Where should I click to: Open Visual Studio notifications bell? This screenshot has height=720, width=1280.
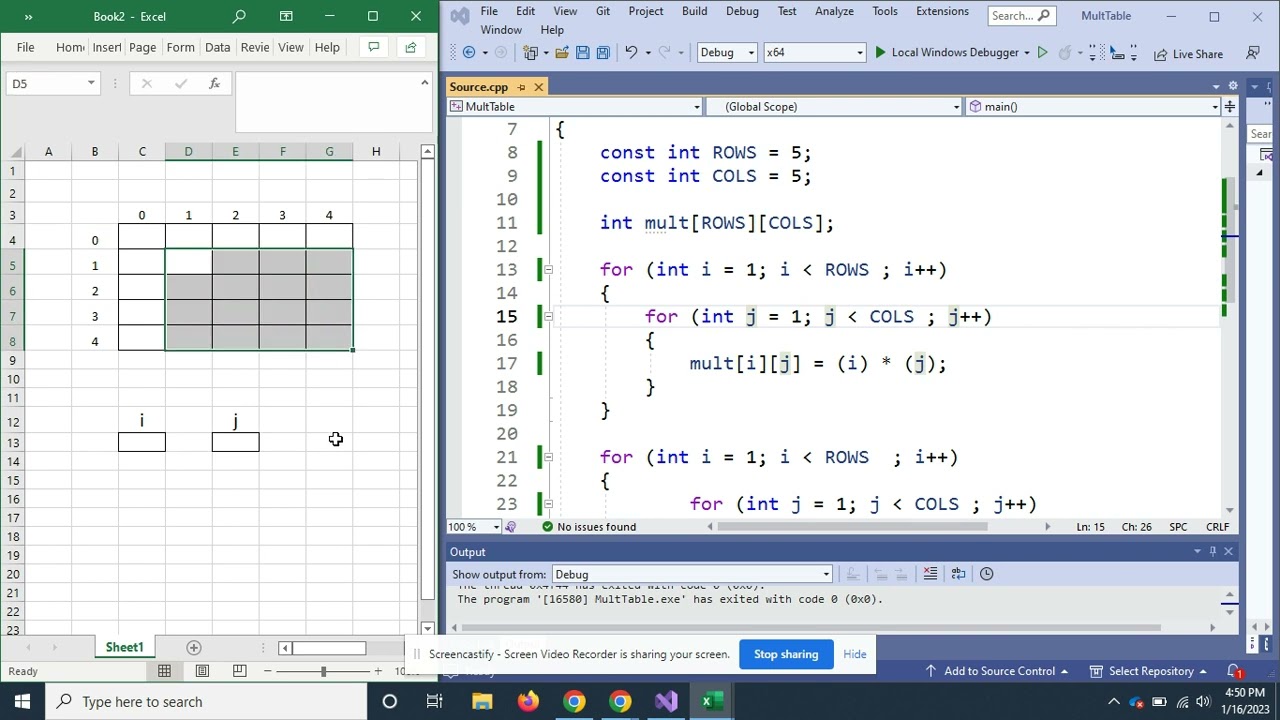coord(1235,671)
